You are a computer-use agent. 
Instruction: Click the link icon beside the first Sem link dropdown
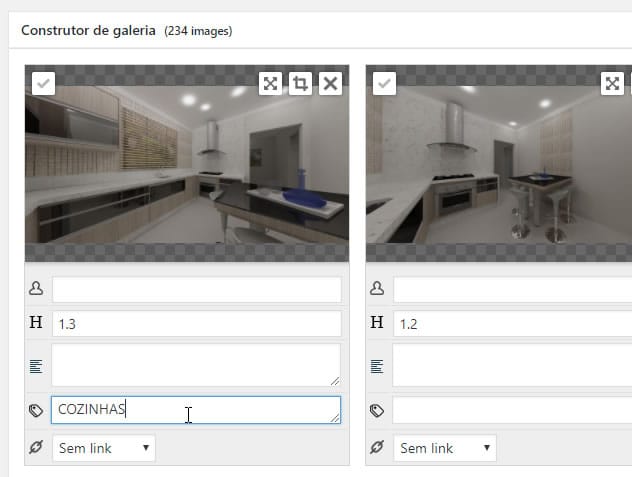click(x=36, y=447)
